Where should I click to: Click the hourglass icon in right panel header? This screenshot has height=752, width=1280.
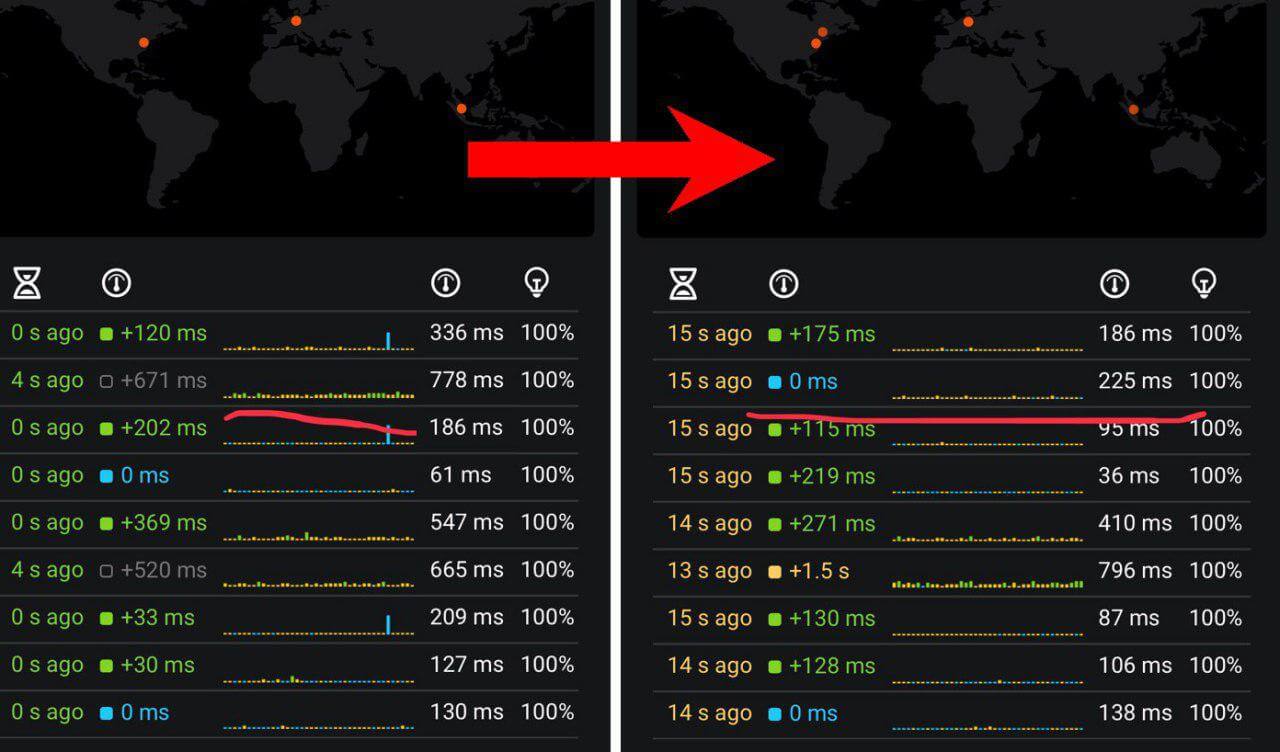pyautogui.click(x=683, y=285)
